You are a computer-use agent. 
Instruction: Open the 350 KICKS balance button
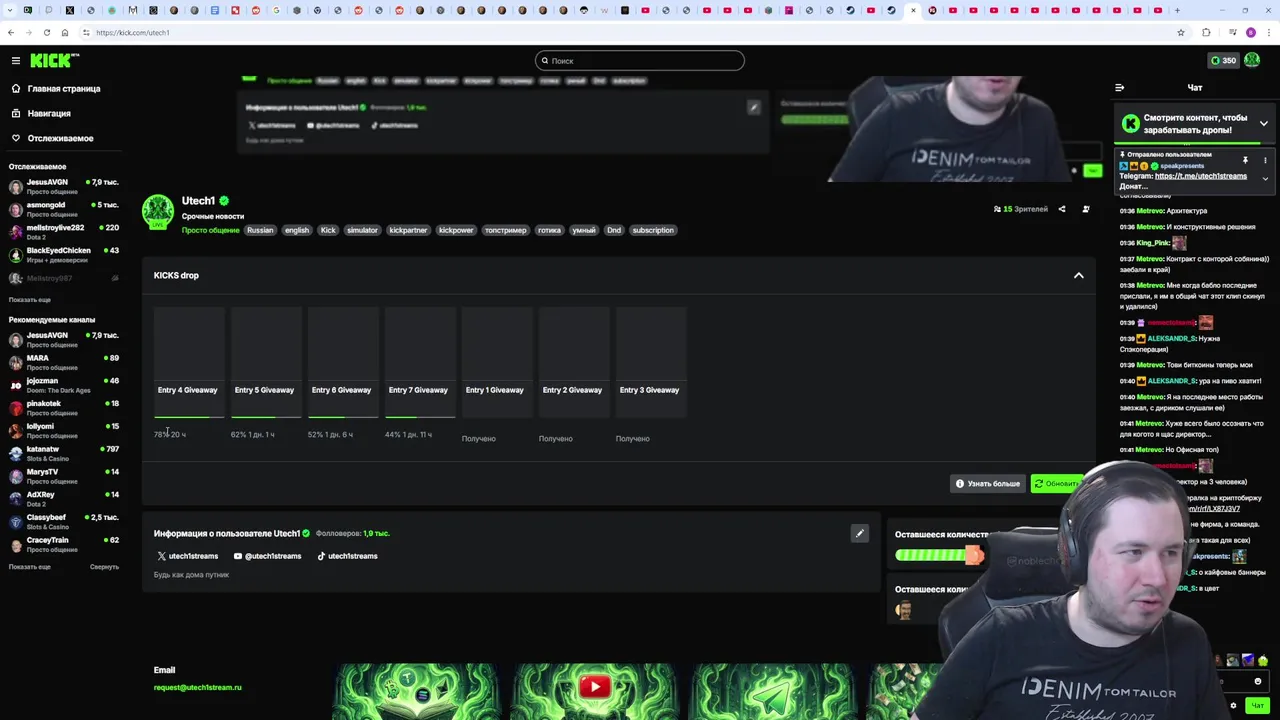(1223, 60)
